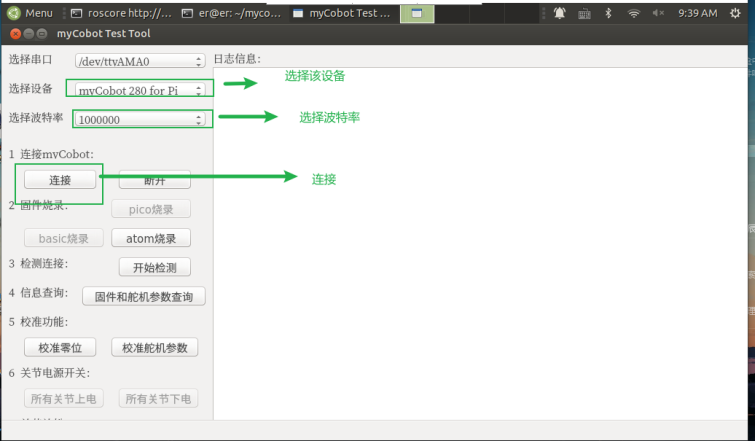
Task: Open the notification bell icon
Action: (x=559, y=13)
